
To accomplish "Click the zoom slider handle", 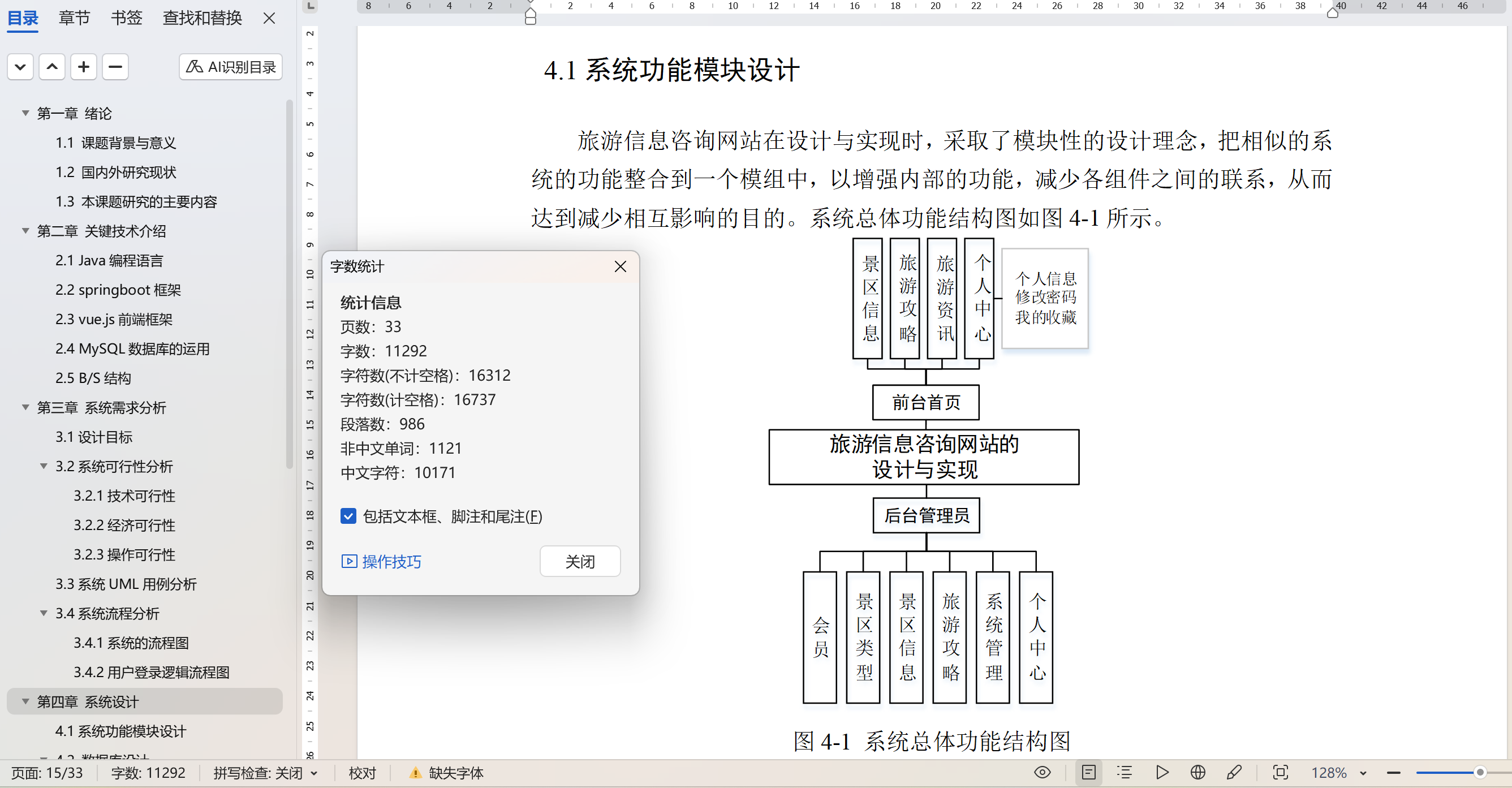I will (1480, 773).
